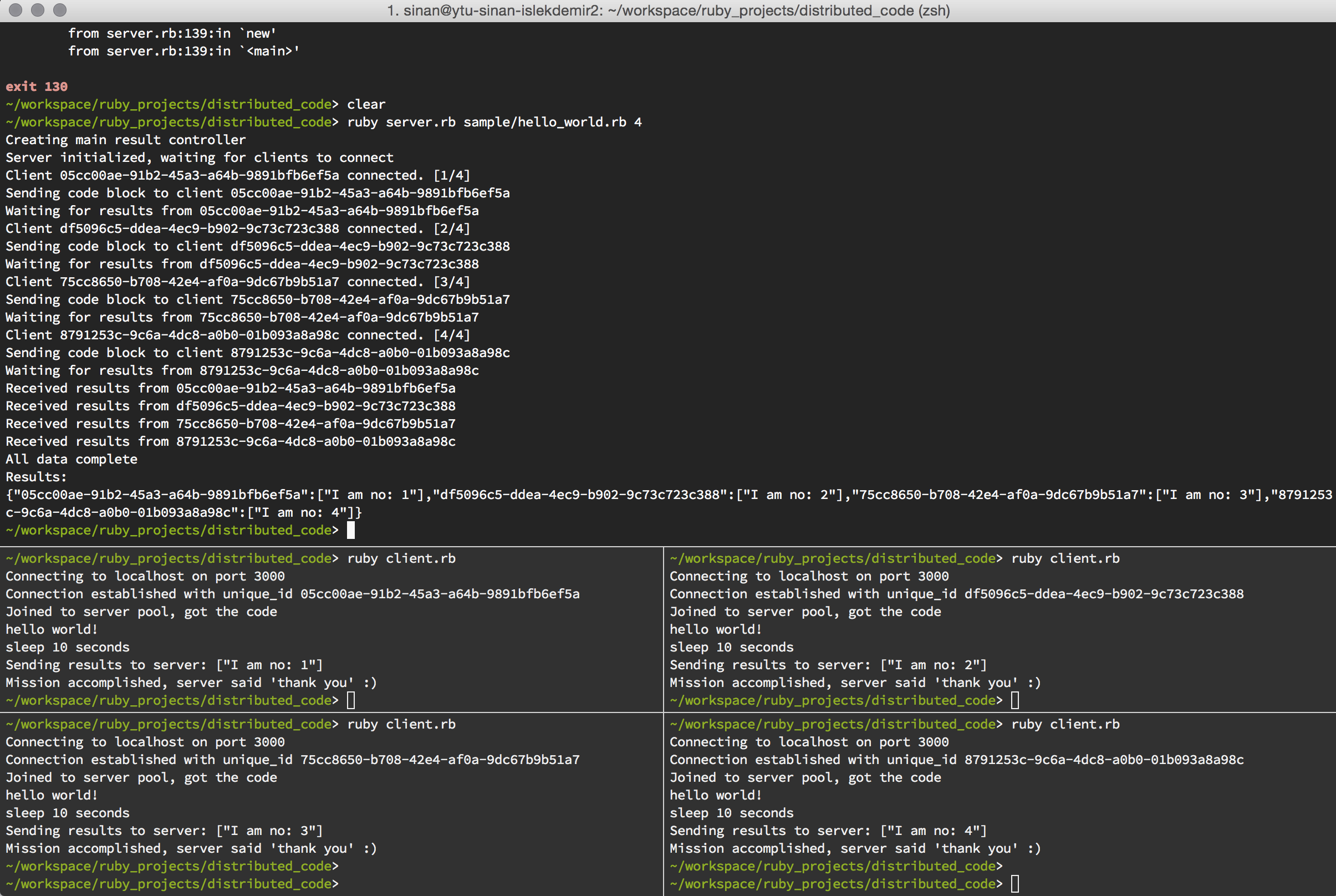The image size is (1336, 896).
Task: Click the solid cursor in the server pane
Action: click(351, 530)
